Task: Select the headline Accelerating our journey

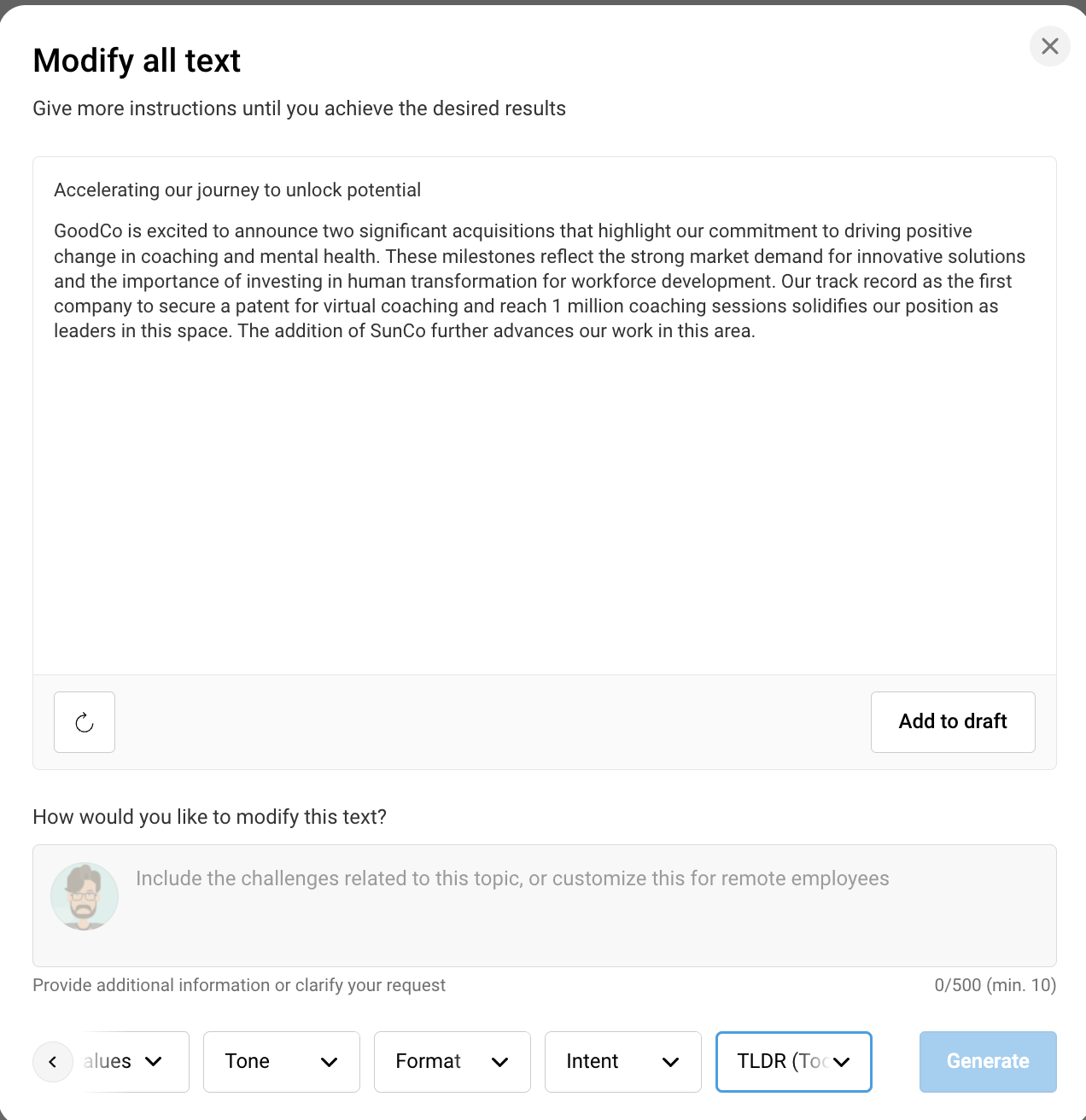Action: pyautogui.click(x=237, y=190)
